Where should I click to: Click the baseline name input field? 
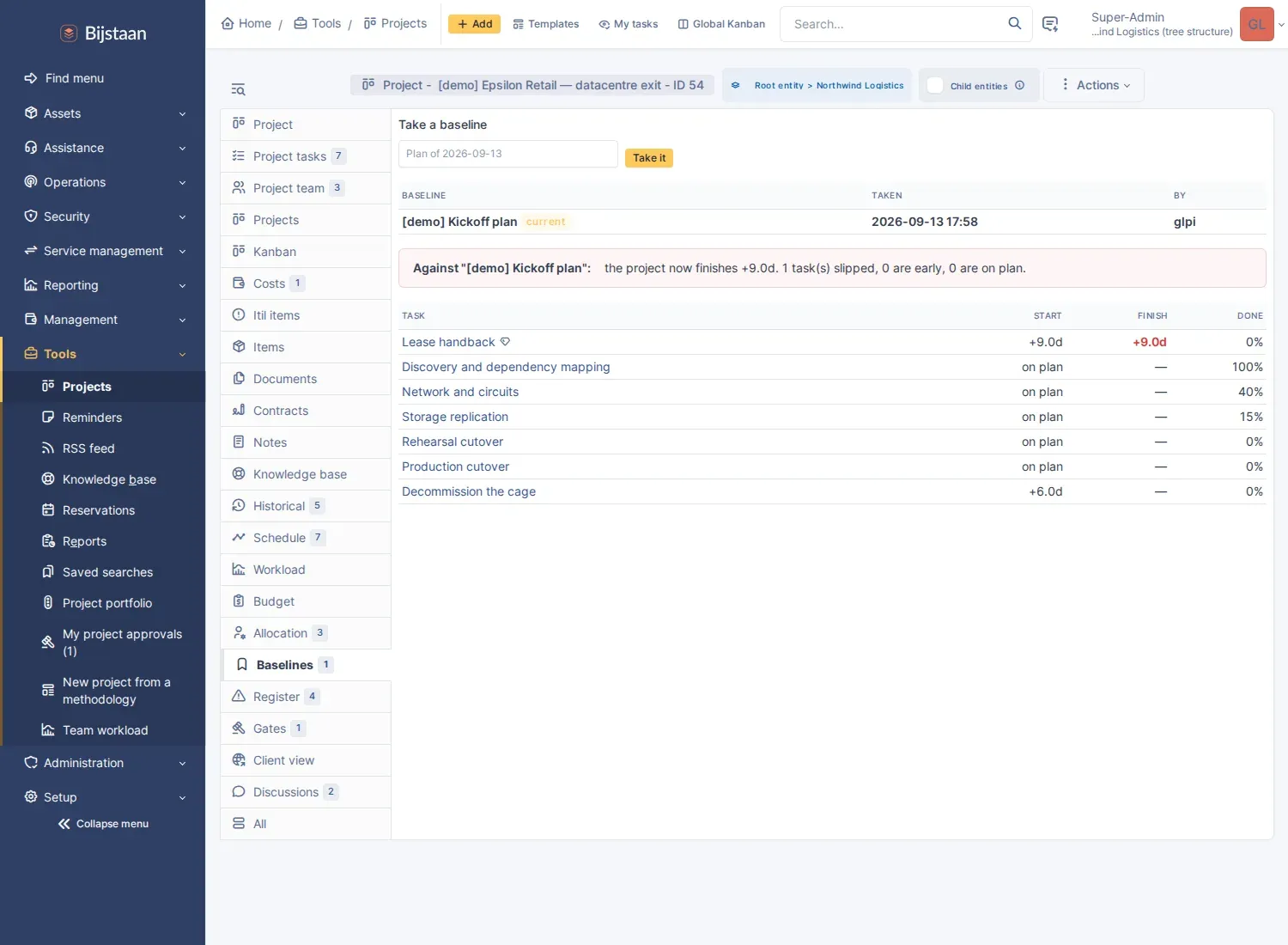[508, 154]
